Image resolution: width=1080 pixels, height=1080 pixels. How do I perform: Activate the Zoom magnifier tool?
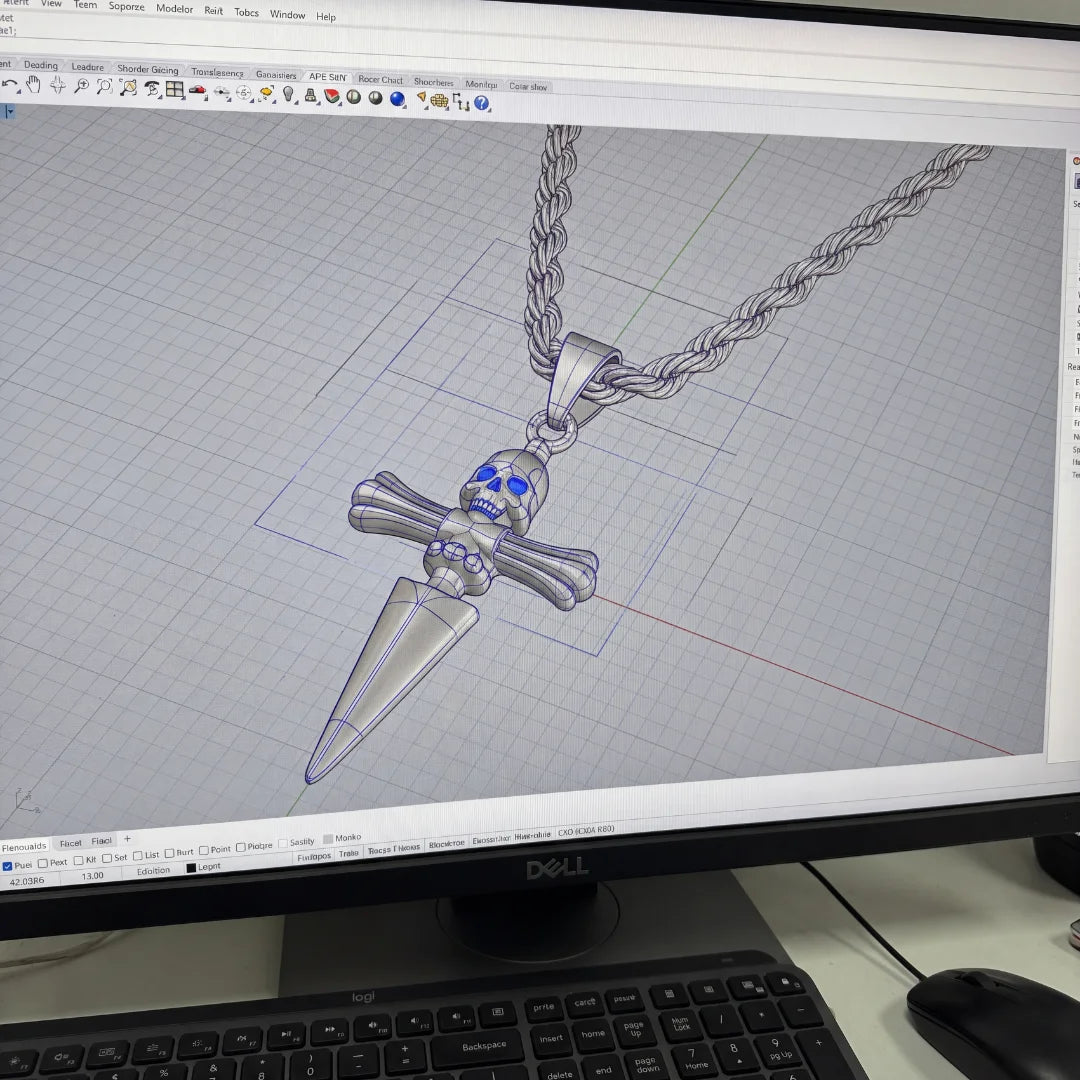point(81,86)
